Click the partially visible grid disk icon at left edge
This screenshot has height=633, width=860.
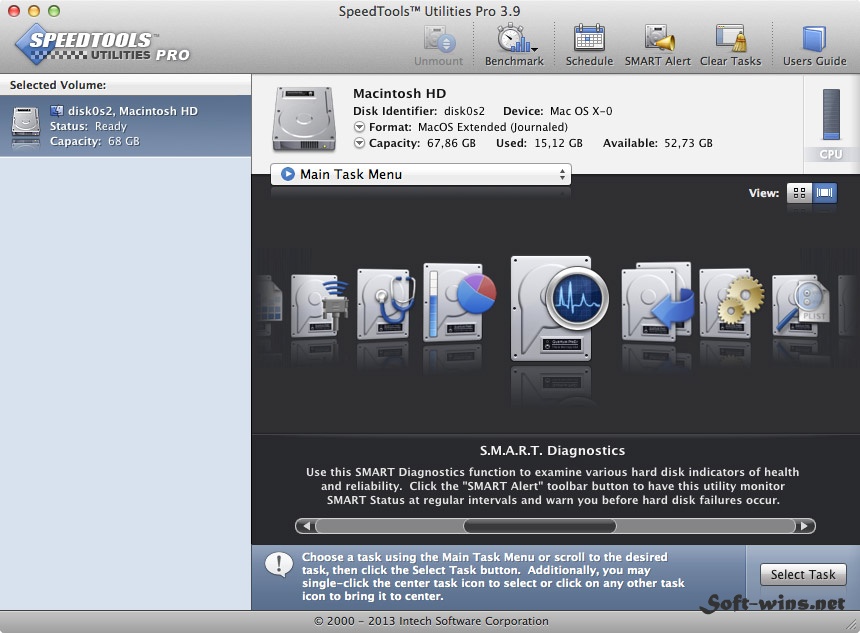[270, 306]
